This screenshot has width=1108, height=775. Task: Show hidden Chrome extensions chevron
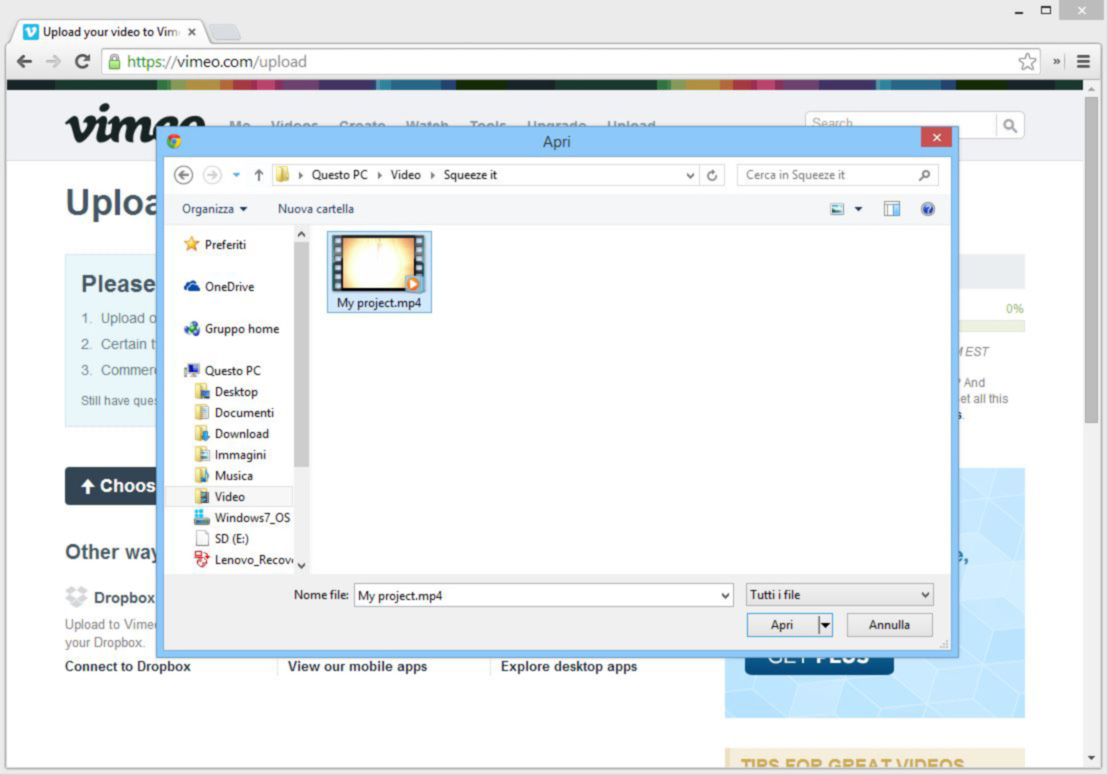1056,61
